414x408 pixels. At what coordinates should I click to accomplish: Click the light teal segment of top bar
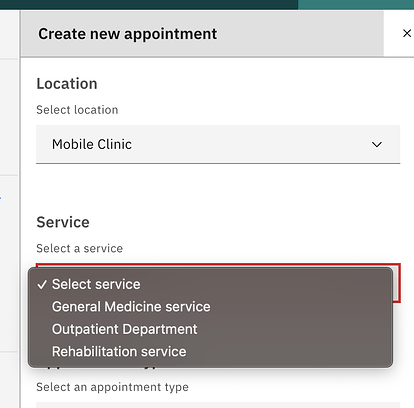(356, 4)
